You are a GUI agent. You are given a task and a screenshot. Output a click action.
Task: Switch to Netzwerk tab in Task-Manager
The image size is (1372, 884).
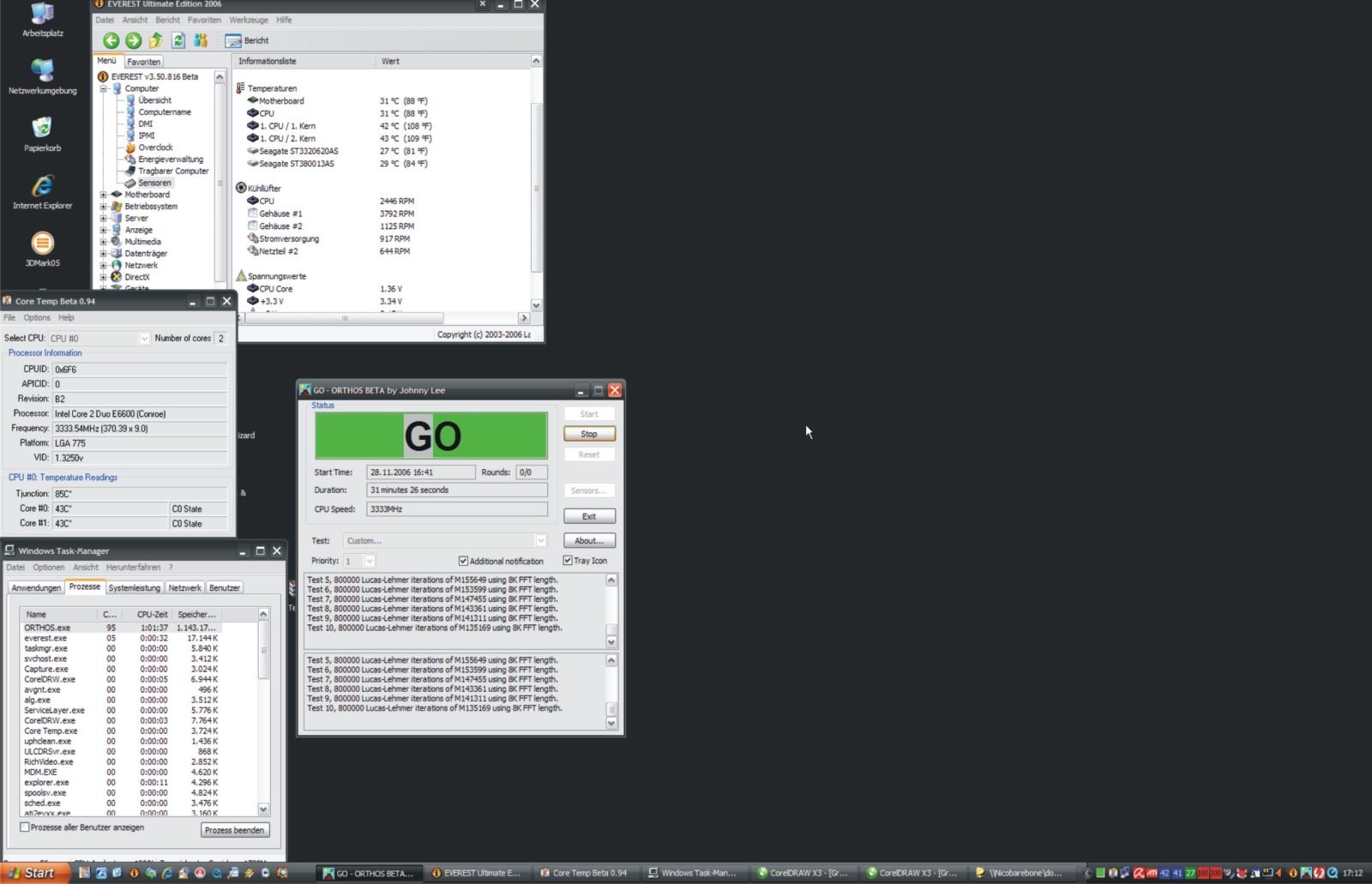[184, 588]
